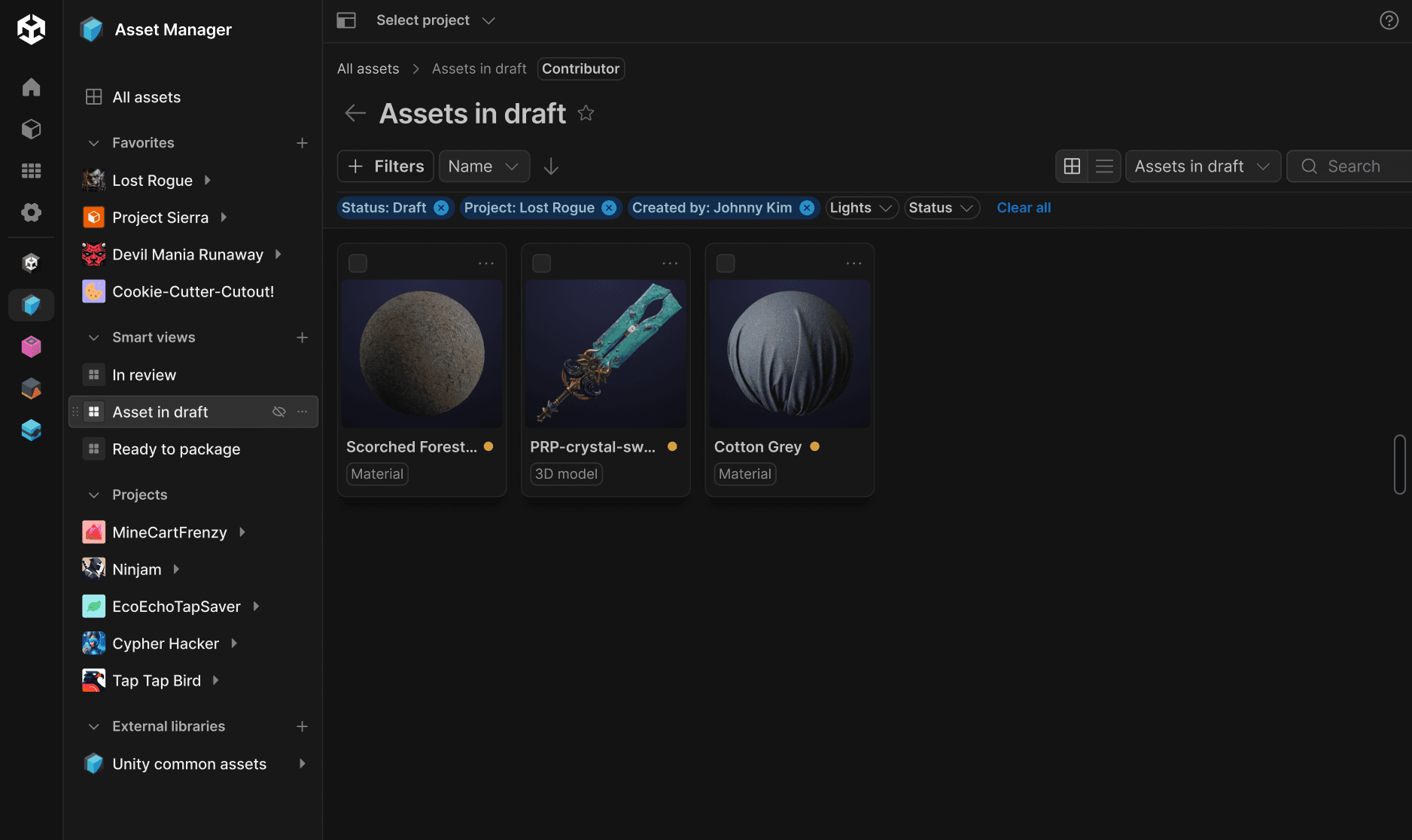
Task: Switch to list view using the list icon
Action: (x=1104, y=166)
